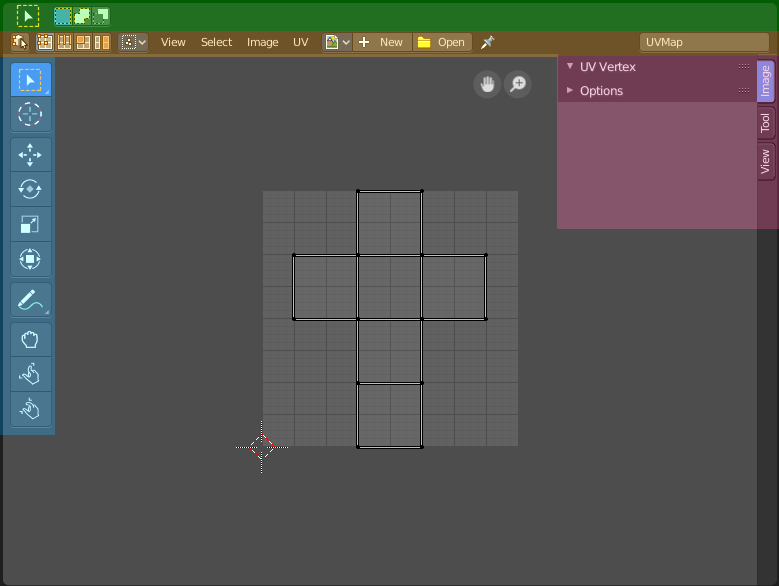
Task: Open the View menu
Action: (173, 42)
